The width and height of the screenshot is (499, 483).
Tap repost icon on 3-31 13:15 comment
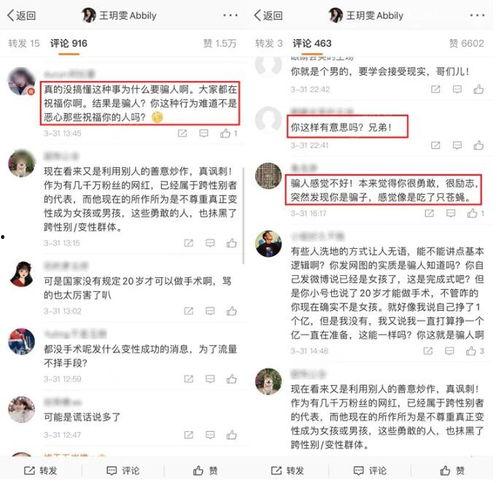pyautogui.click(x=189, y=243)
